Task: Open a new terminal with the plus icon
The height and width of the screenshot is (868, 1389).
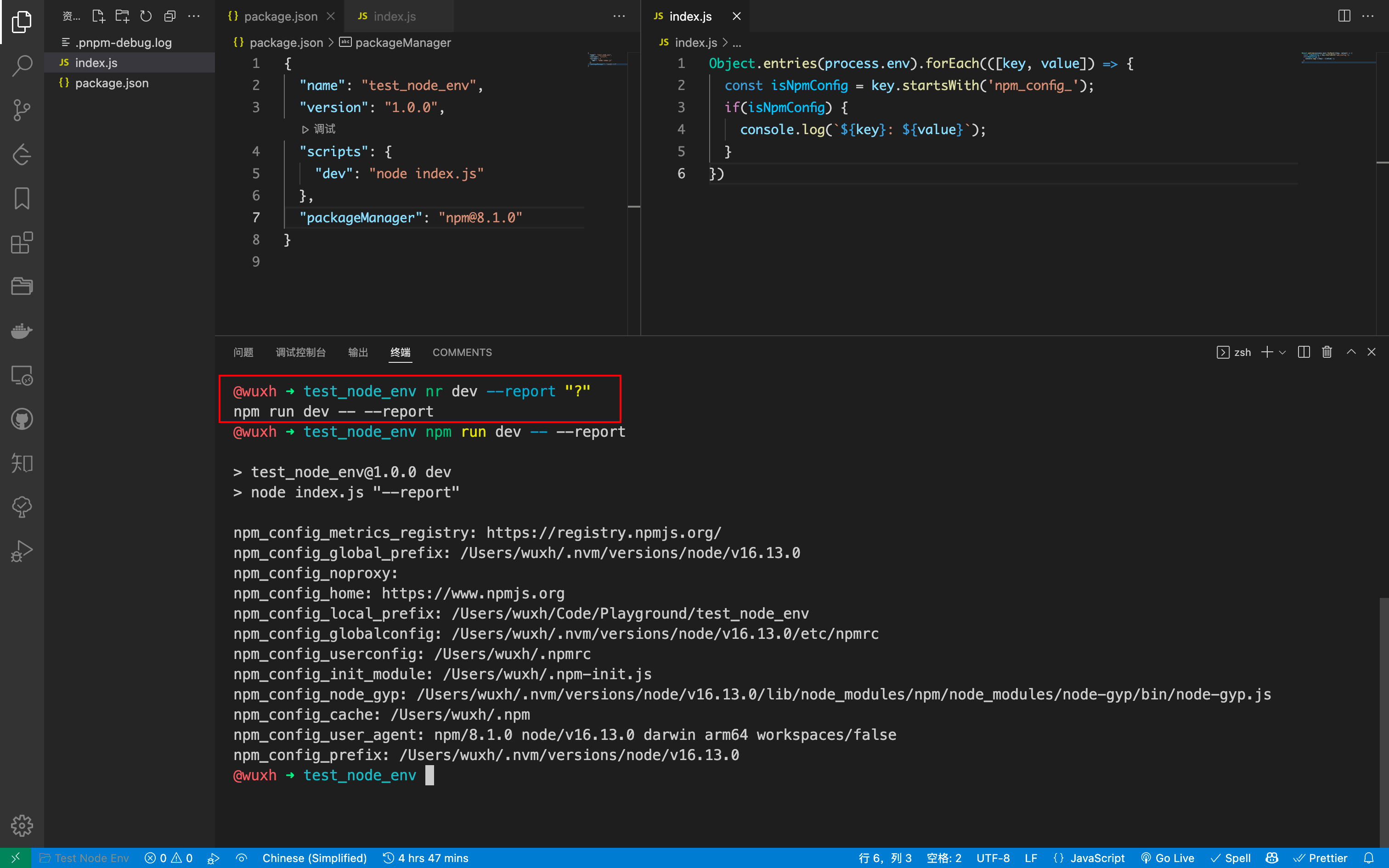Action: click(1267, 352)
